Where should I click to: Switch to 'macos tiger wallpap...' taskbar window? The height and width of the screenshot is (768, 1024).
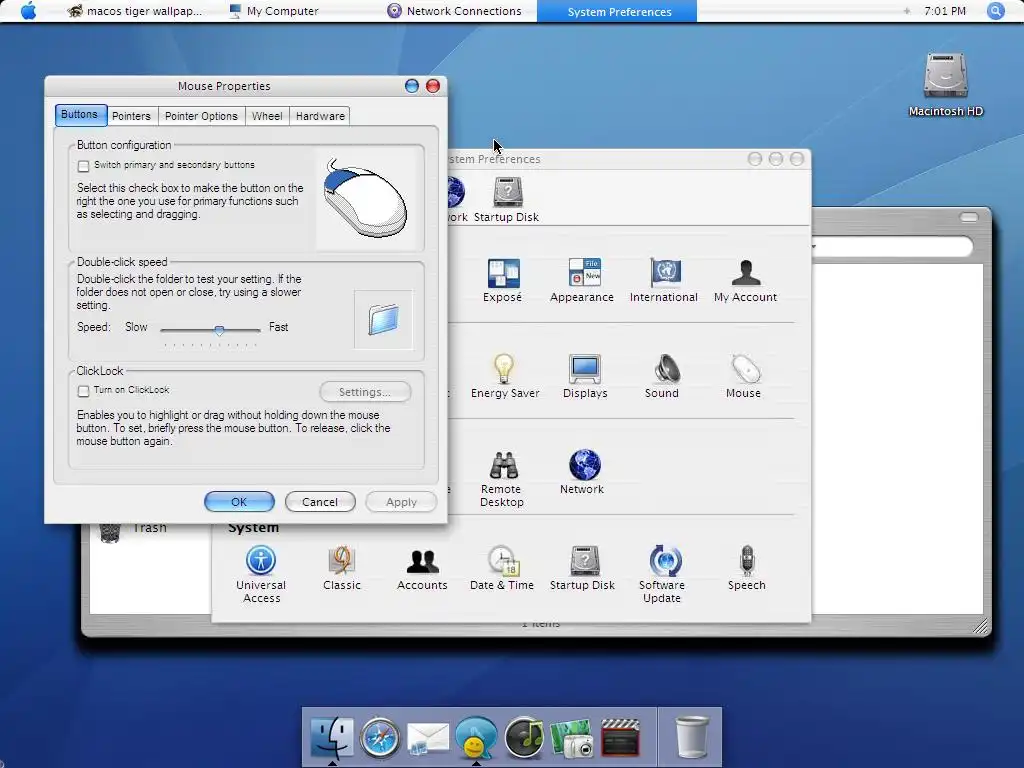point(136,11)
